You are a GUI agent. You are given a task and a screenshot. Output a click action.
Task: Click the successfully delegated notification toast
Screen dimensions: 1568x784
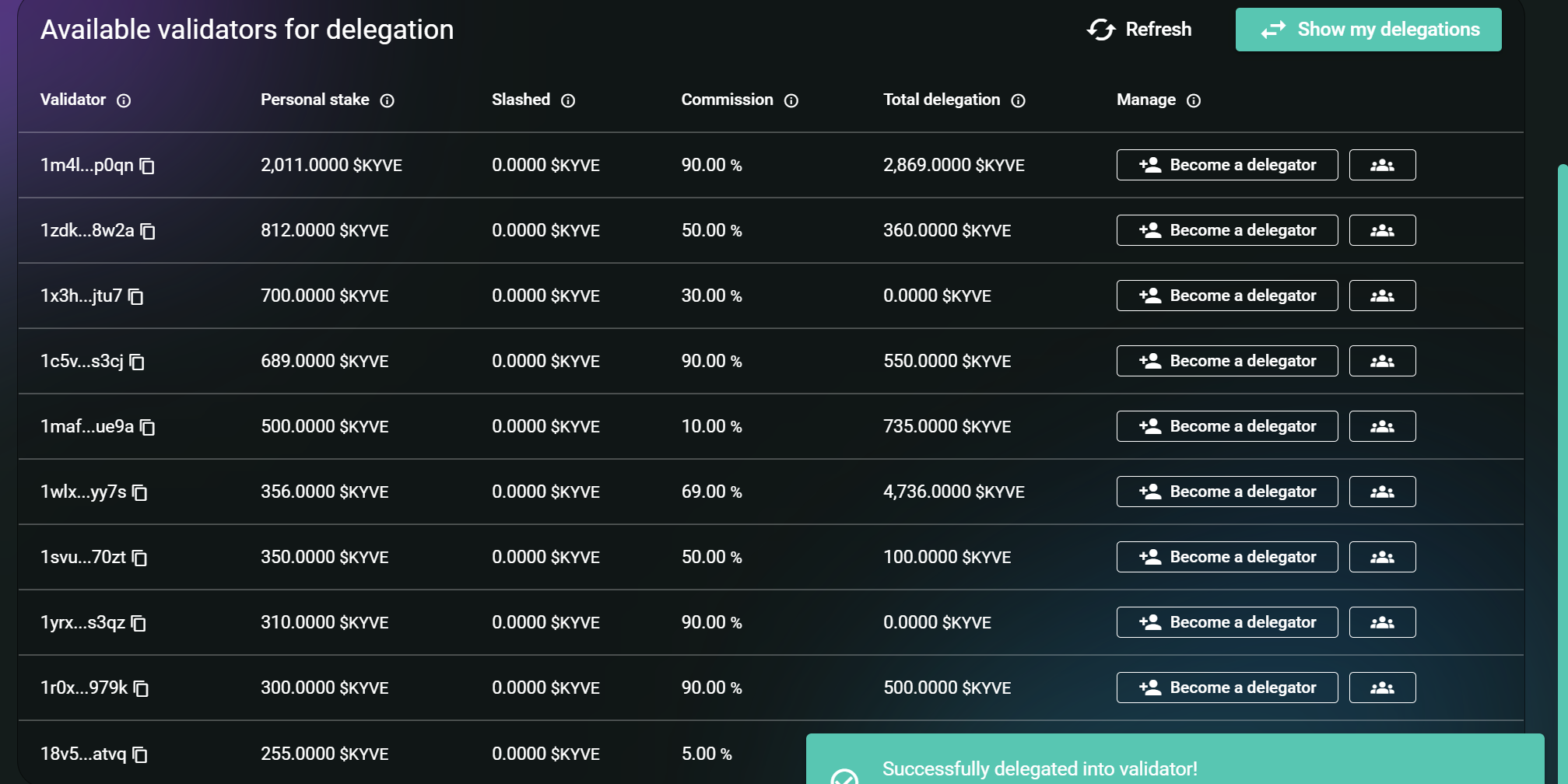point(1173,762)
